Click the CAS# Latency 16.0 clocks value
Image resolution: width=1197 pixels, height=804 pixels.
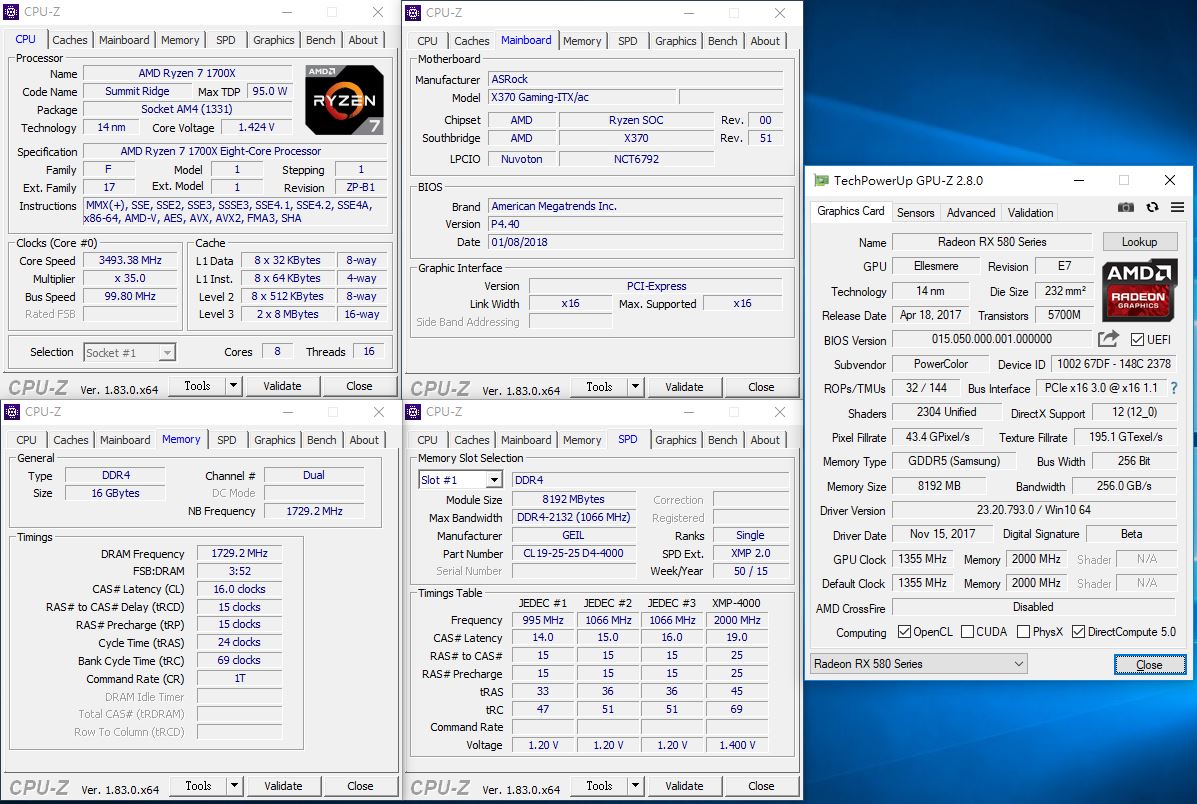click(239, 589)
